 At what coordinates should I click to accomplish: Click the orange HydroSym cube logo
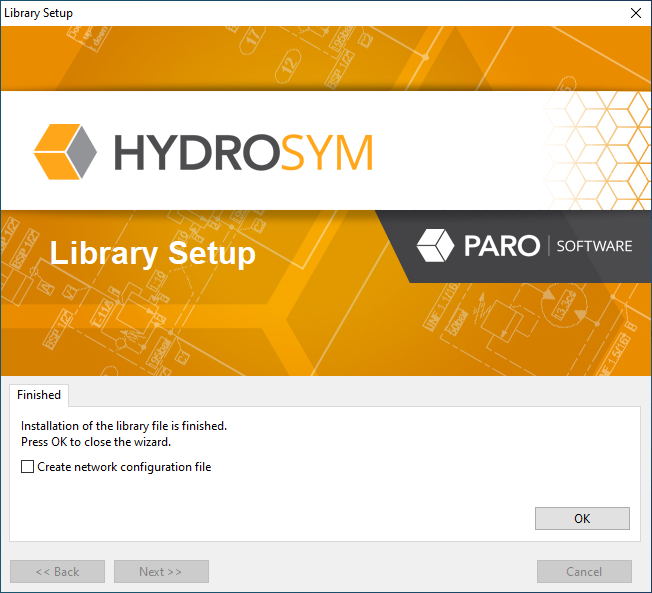point(65,152)
